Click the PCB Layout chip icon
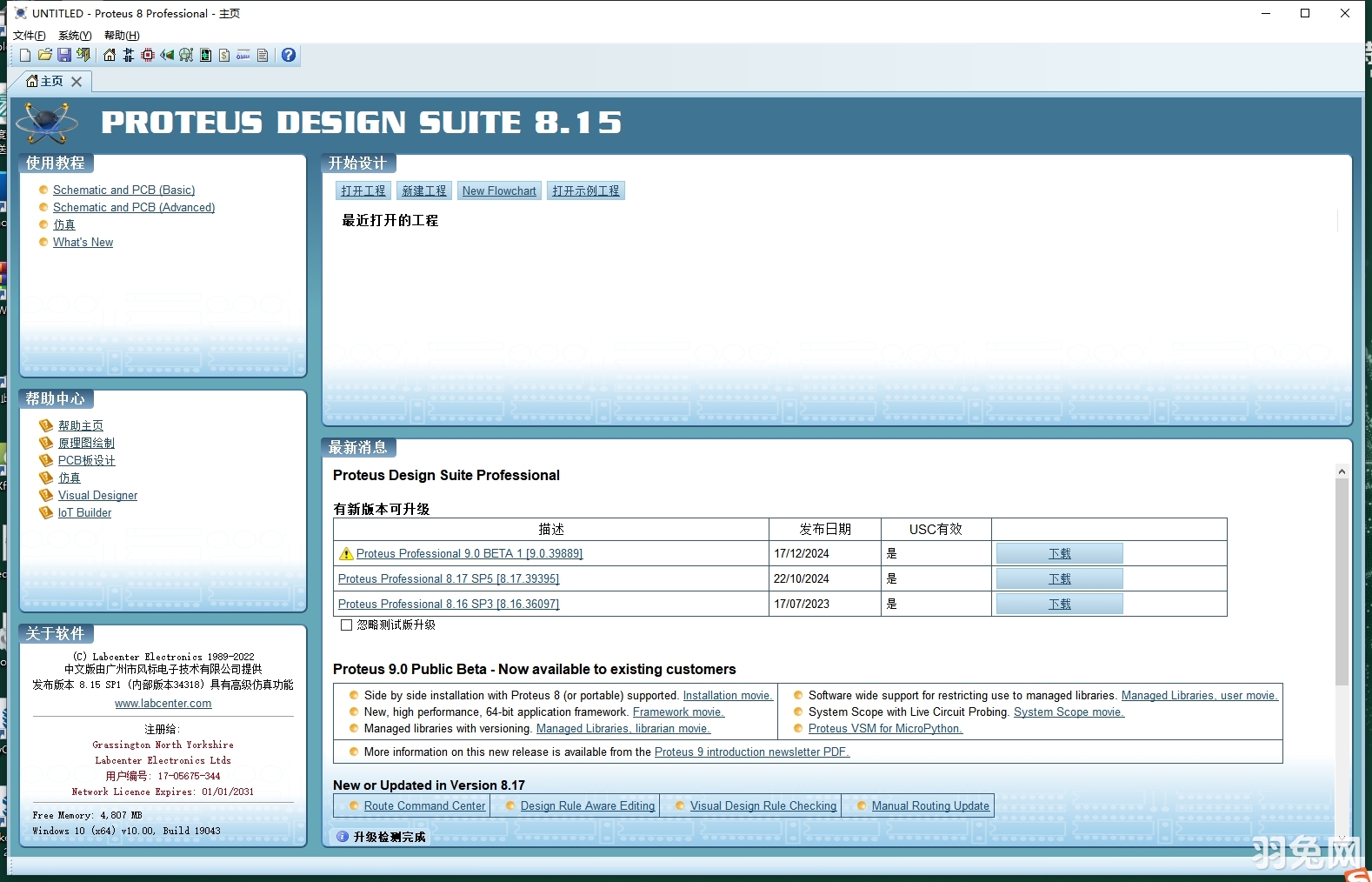The width and height of the screenshot is (1372, 882). click(148, 56)
